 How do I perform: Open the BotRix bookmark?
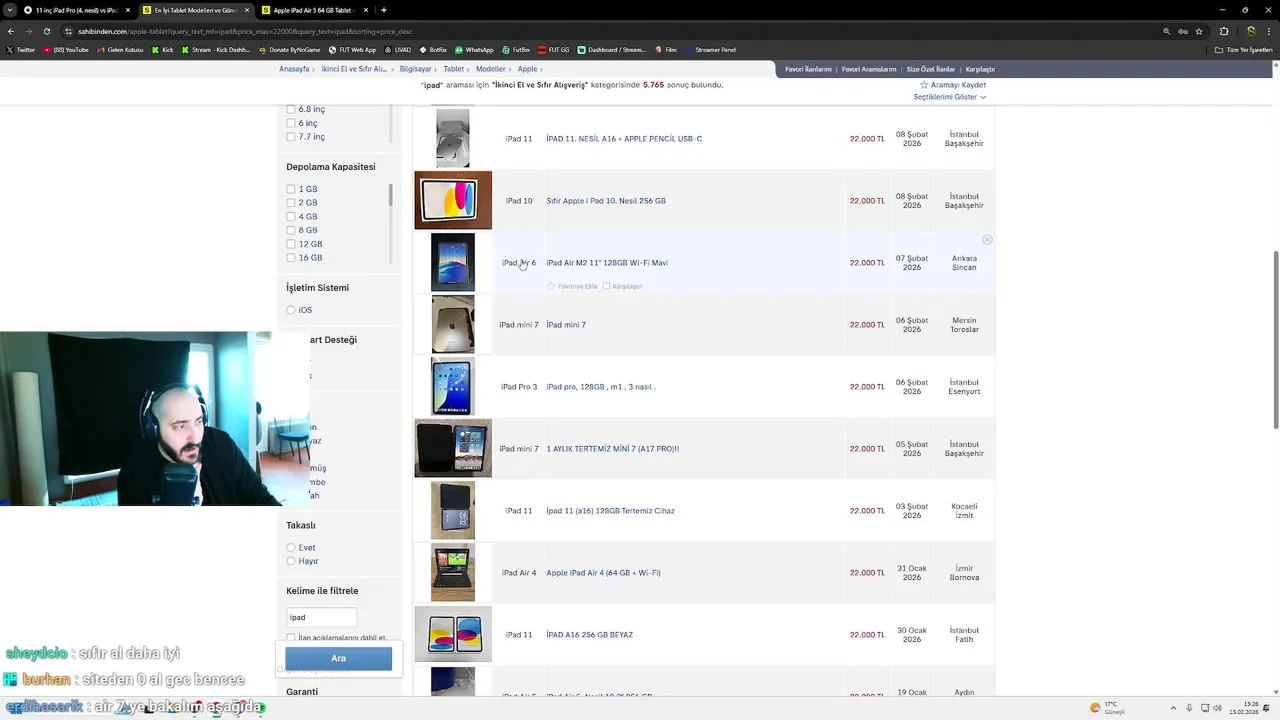tap(433, 49)
